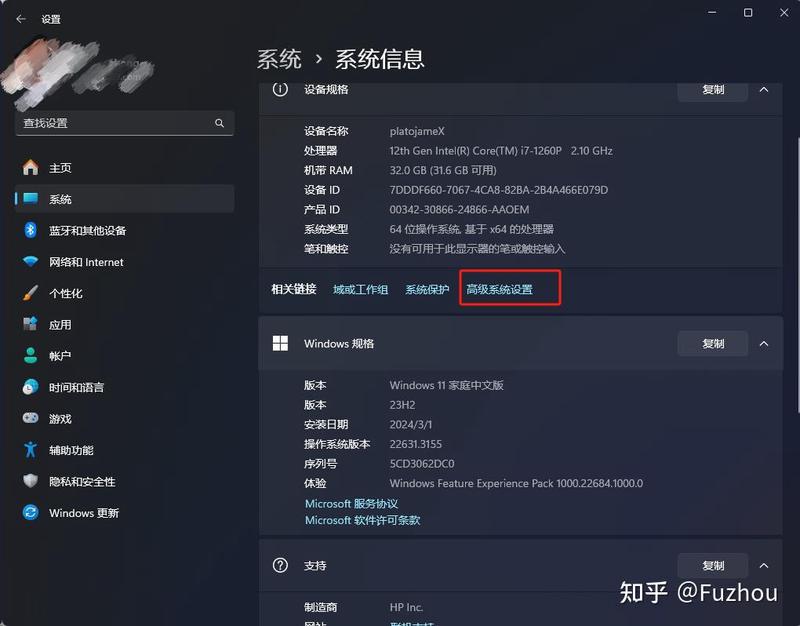Click device ID value starting 7DDDF660
This screenshot has width=800, height=626.
pos(498,190)
